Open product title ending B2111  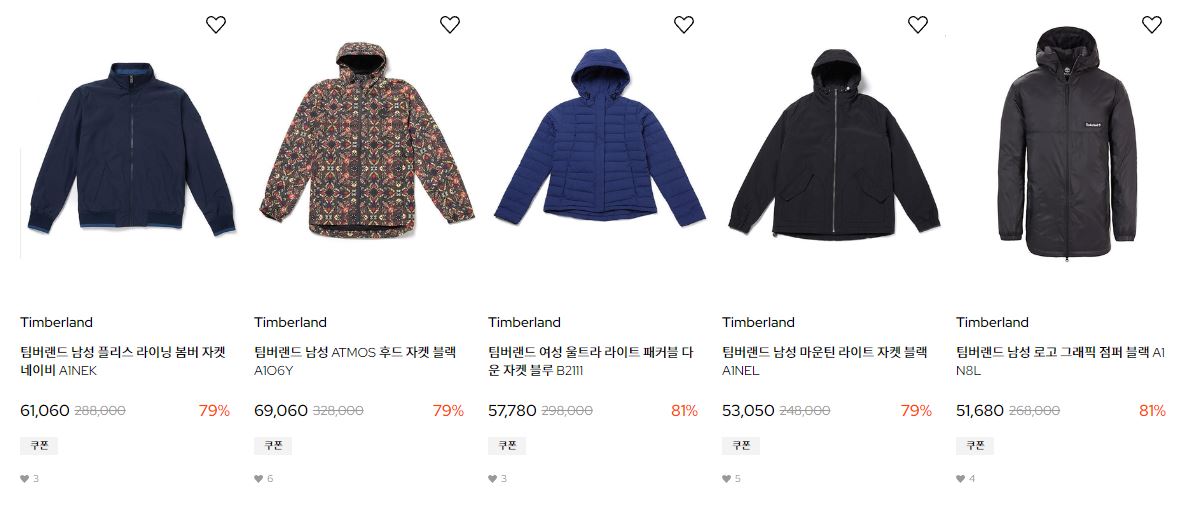(x=590, y=361)
